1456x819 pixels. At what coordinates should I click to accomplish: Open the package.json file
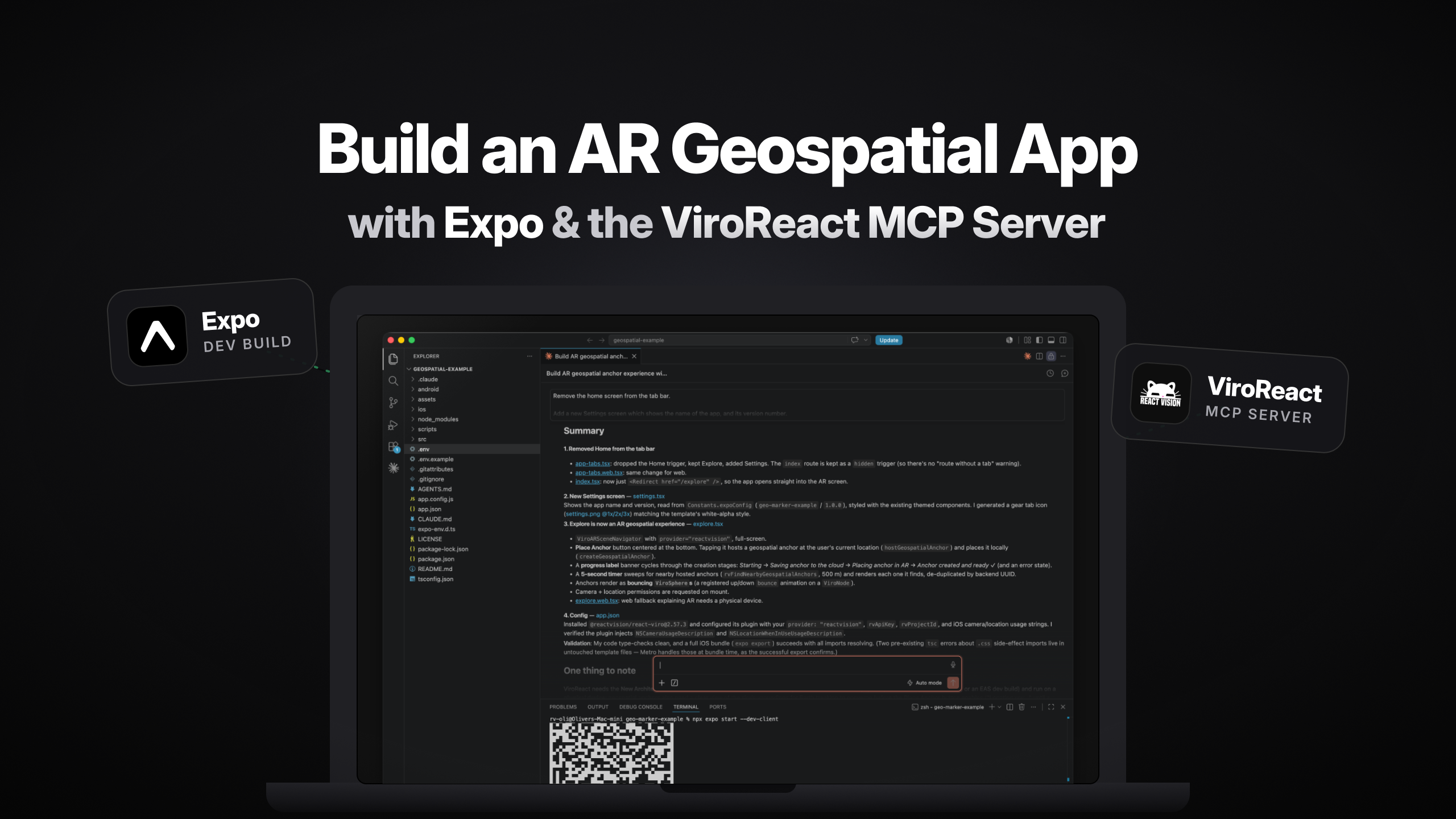pos(472,559)
